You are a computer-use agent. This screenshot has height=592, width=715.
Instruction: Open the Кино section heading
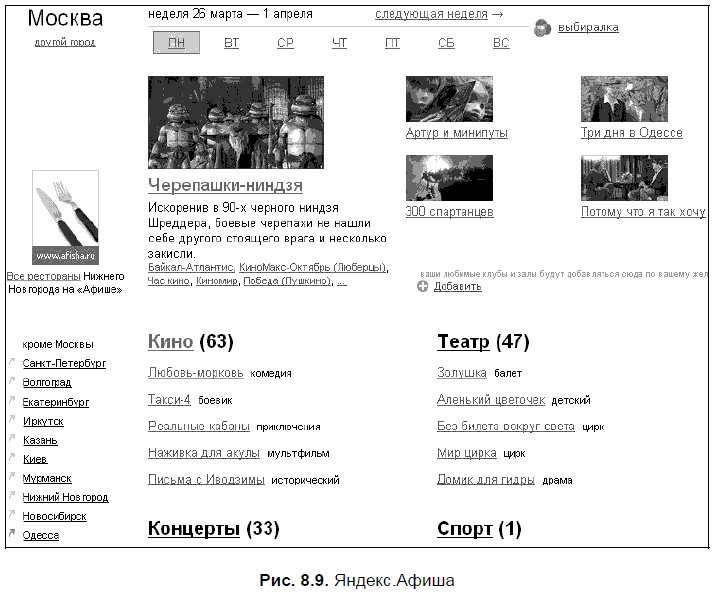170,342
